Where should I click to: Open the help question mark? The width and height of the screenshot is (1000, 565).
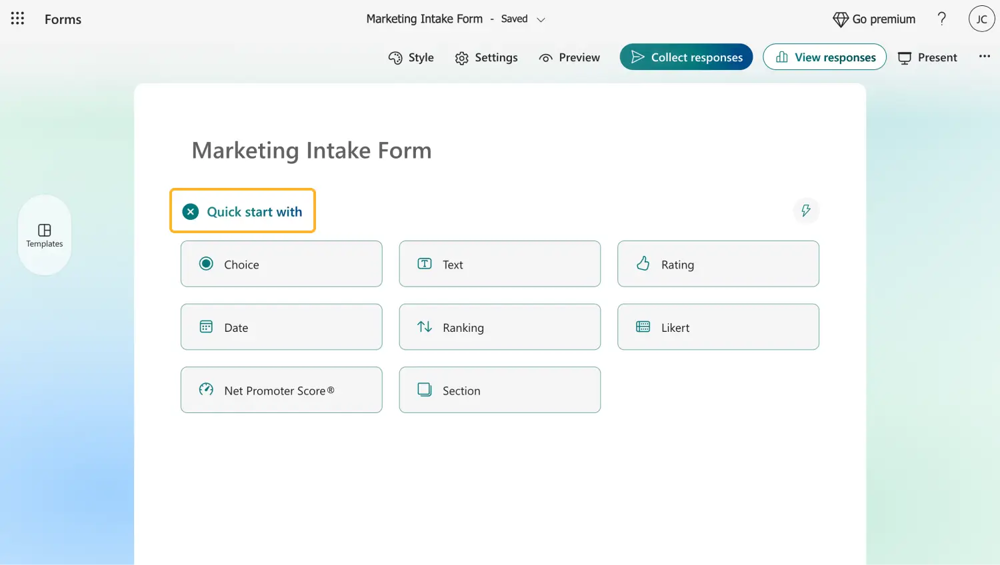coord(941,19)
